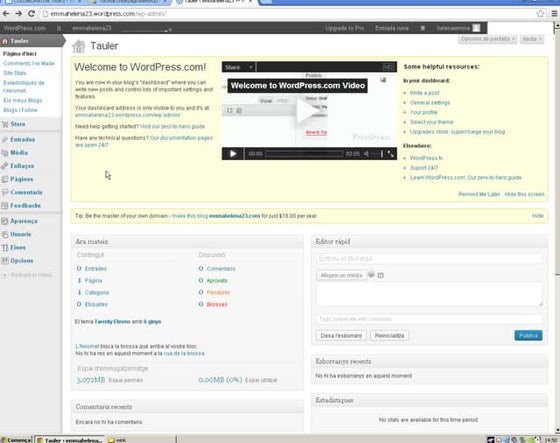Open Blogs I Follow submenu item
Viewport: 560px width, 443px height.
[x=20, y=110]
